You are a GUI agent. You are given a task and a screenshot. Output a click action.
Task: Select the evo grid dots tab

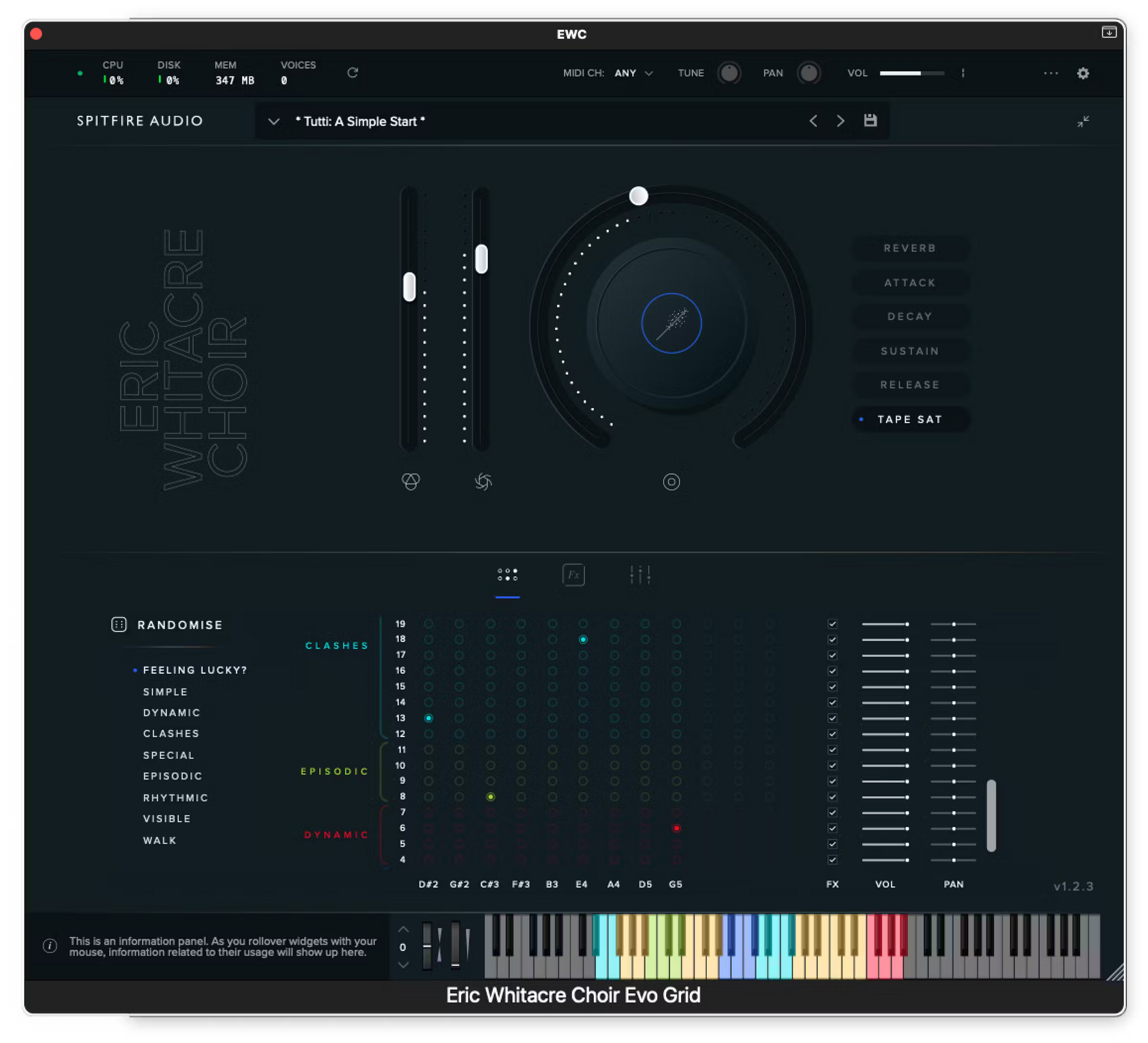[x=507, y=575]
